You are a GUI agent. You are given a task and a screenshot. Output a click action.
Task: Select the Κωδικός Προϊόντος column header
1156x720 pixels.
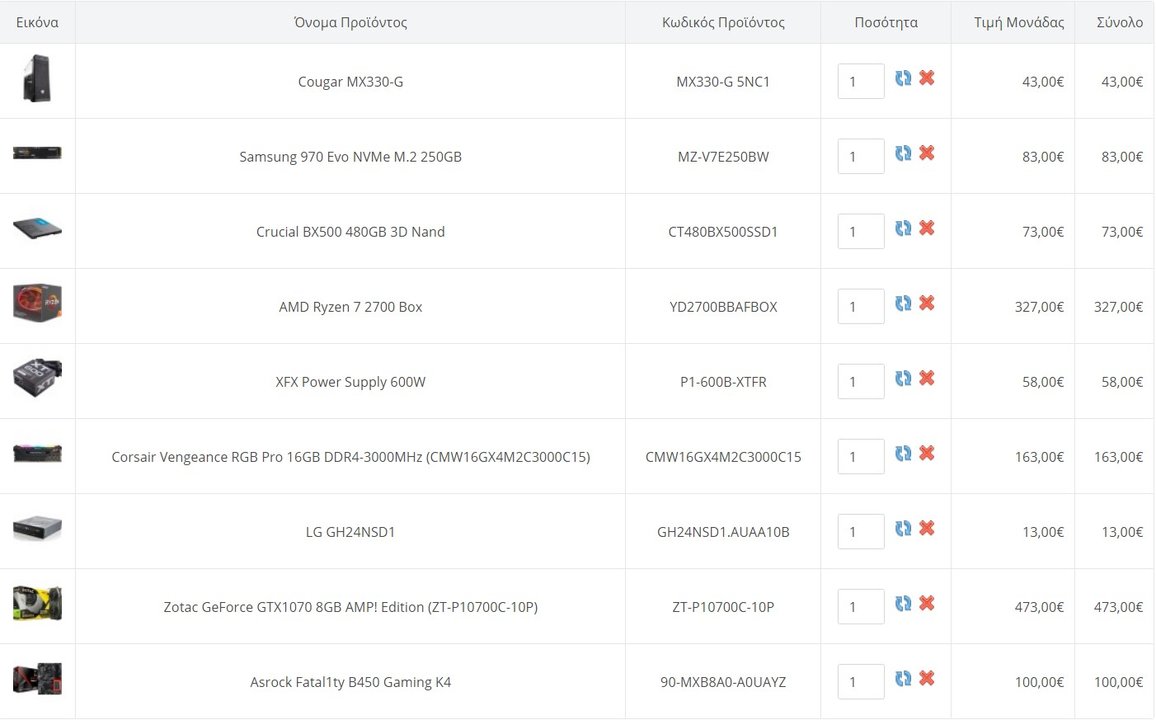(723, 23)
